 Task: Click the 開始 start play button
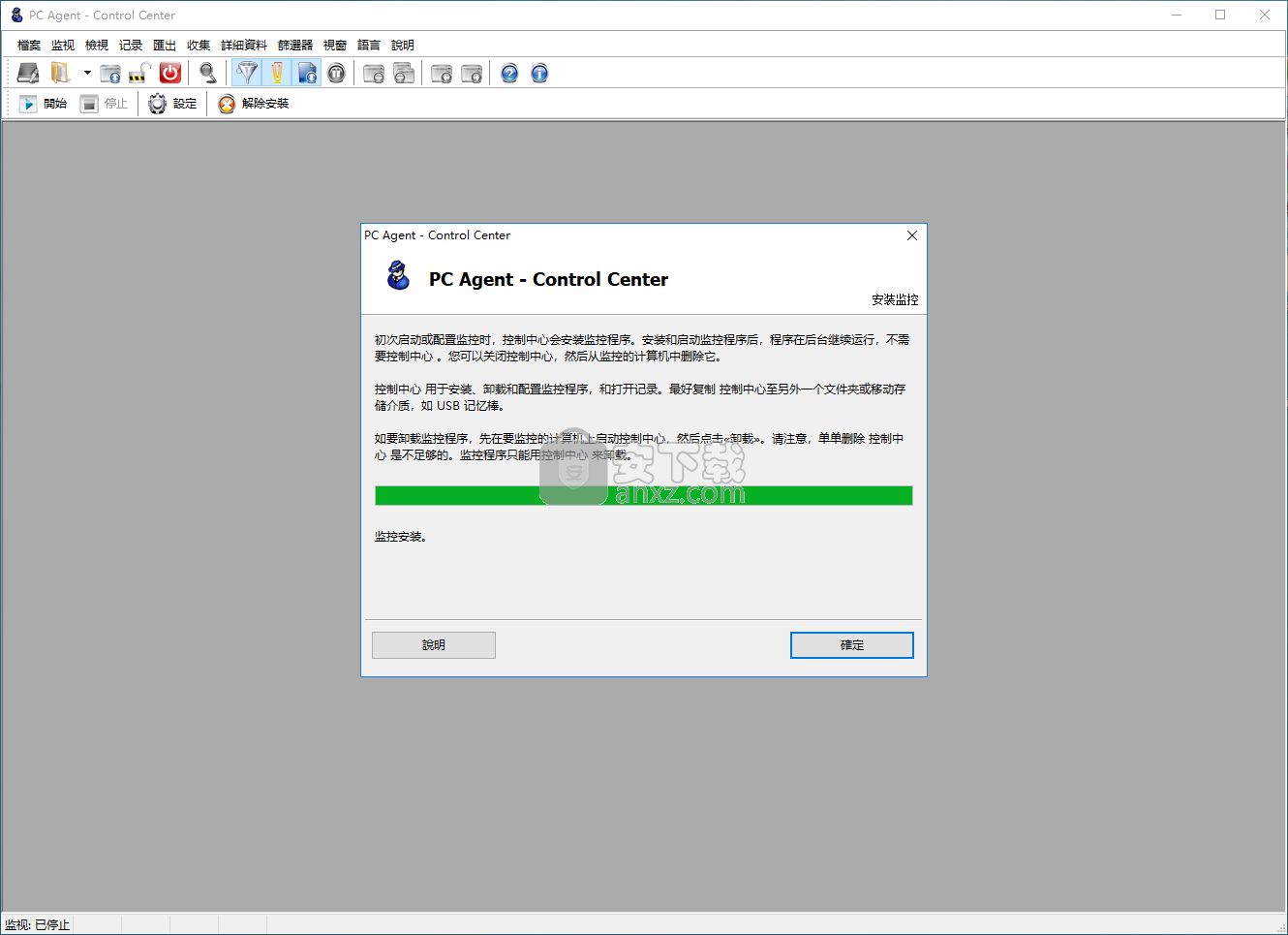43,104
